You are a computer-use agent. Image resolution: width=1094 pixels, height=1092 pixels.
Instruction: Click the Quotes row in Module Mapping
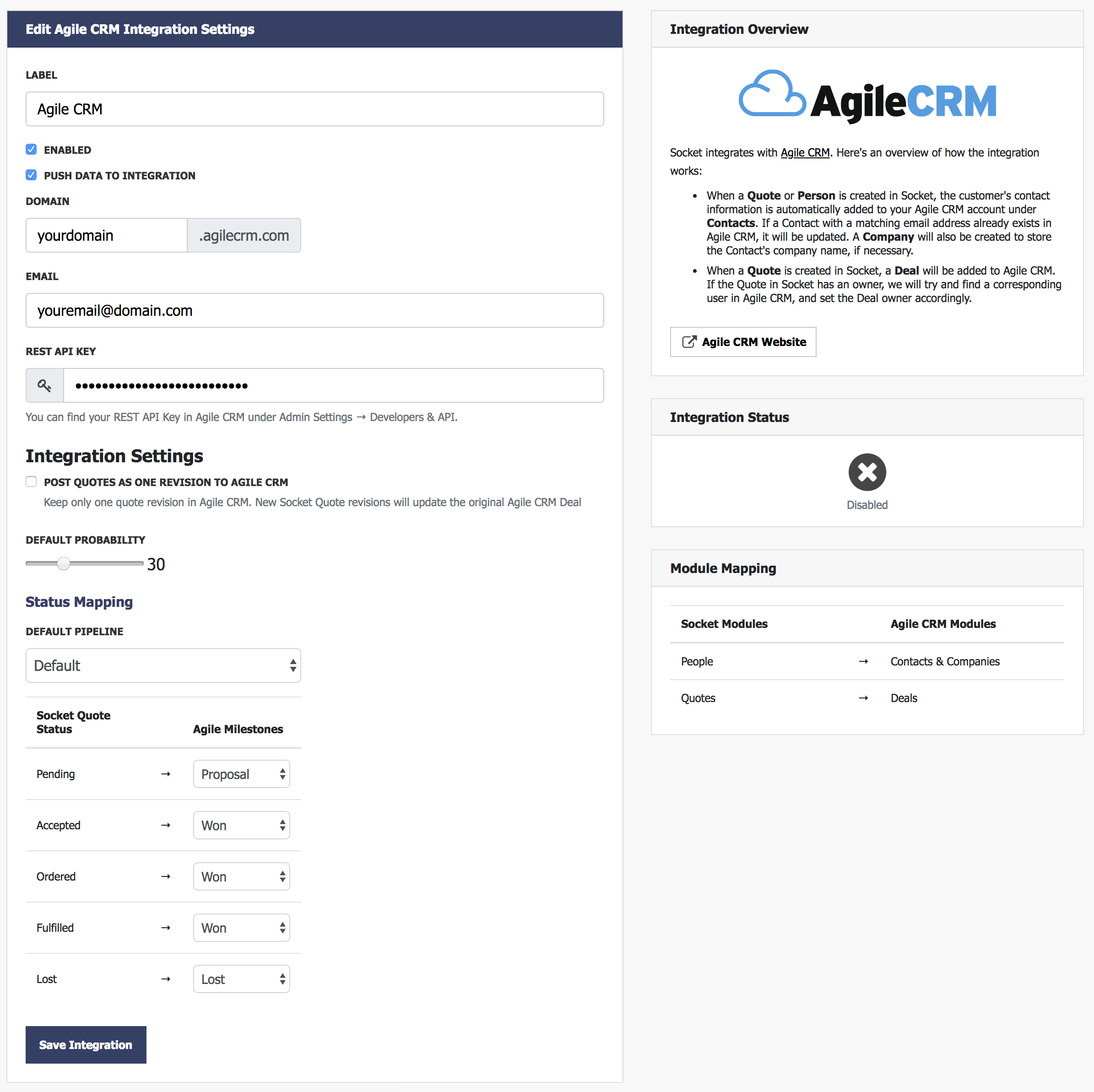pyautogui.click(x=867, y=698)
